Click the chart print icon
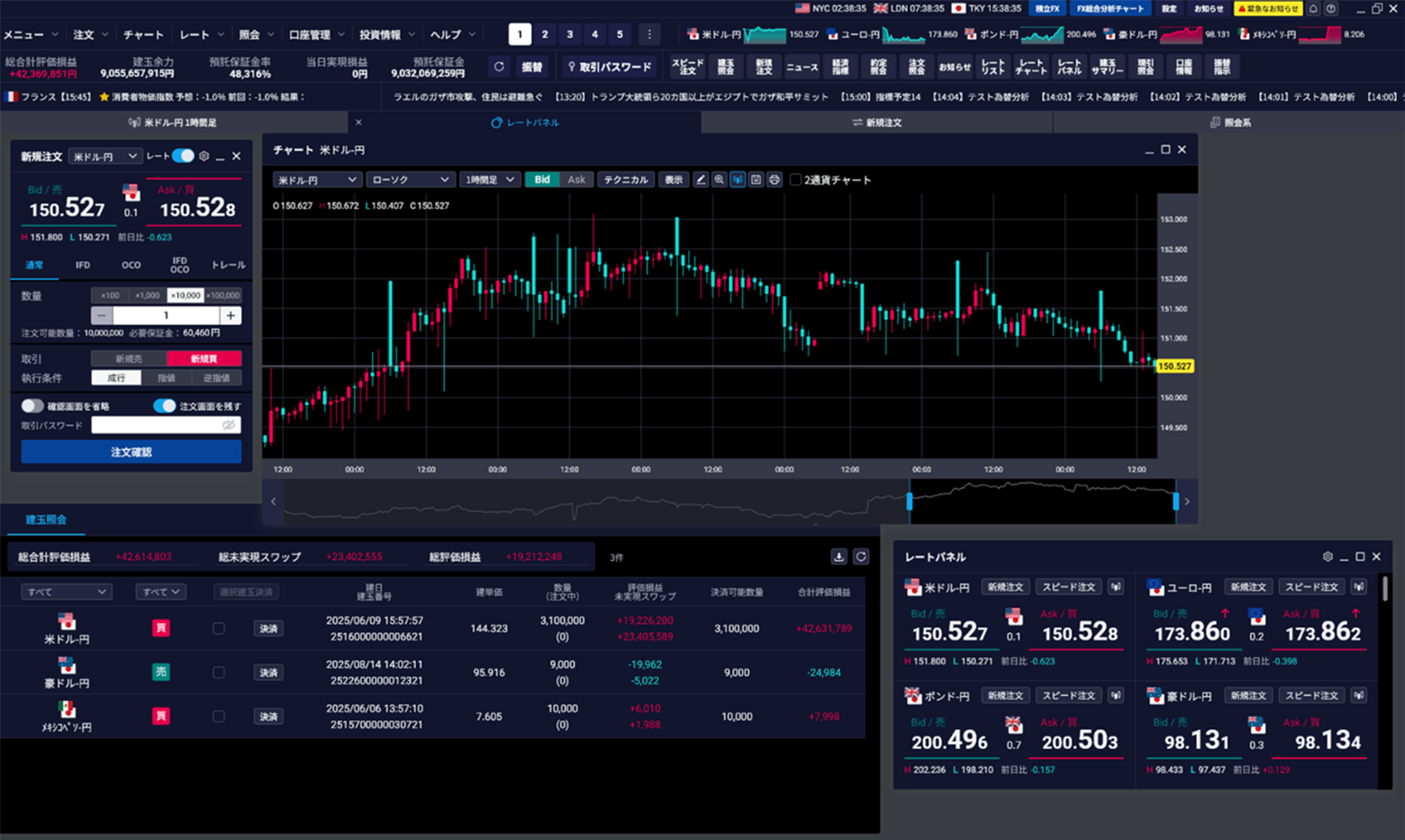This screenshot has width=1405, height=840. [x=774, y=179]
